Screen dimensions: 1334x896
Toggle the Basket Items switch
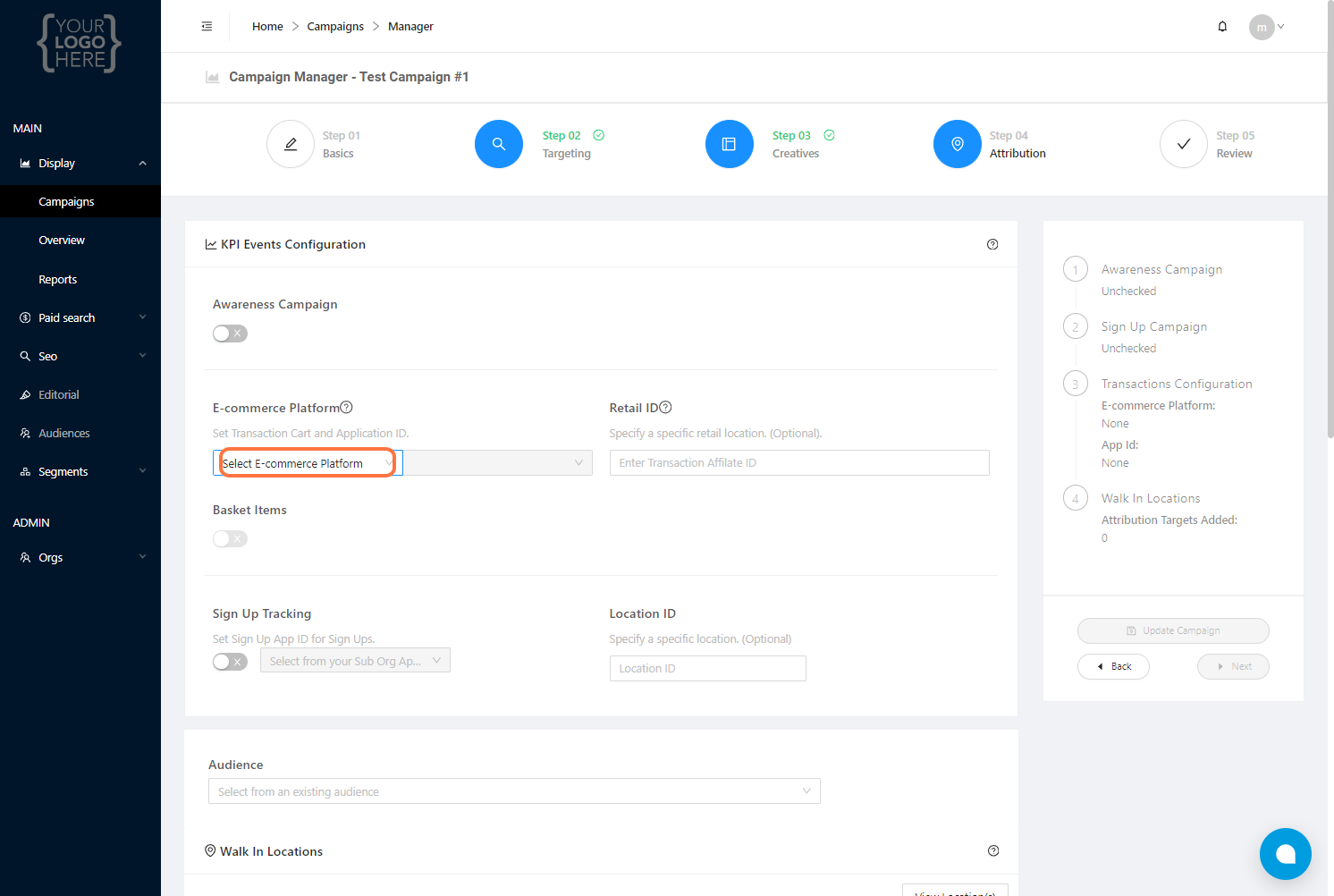pyautogui.click(x=230, y=539)
